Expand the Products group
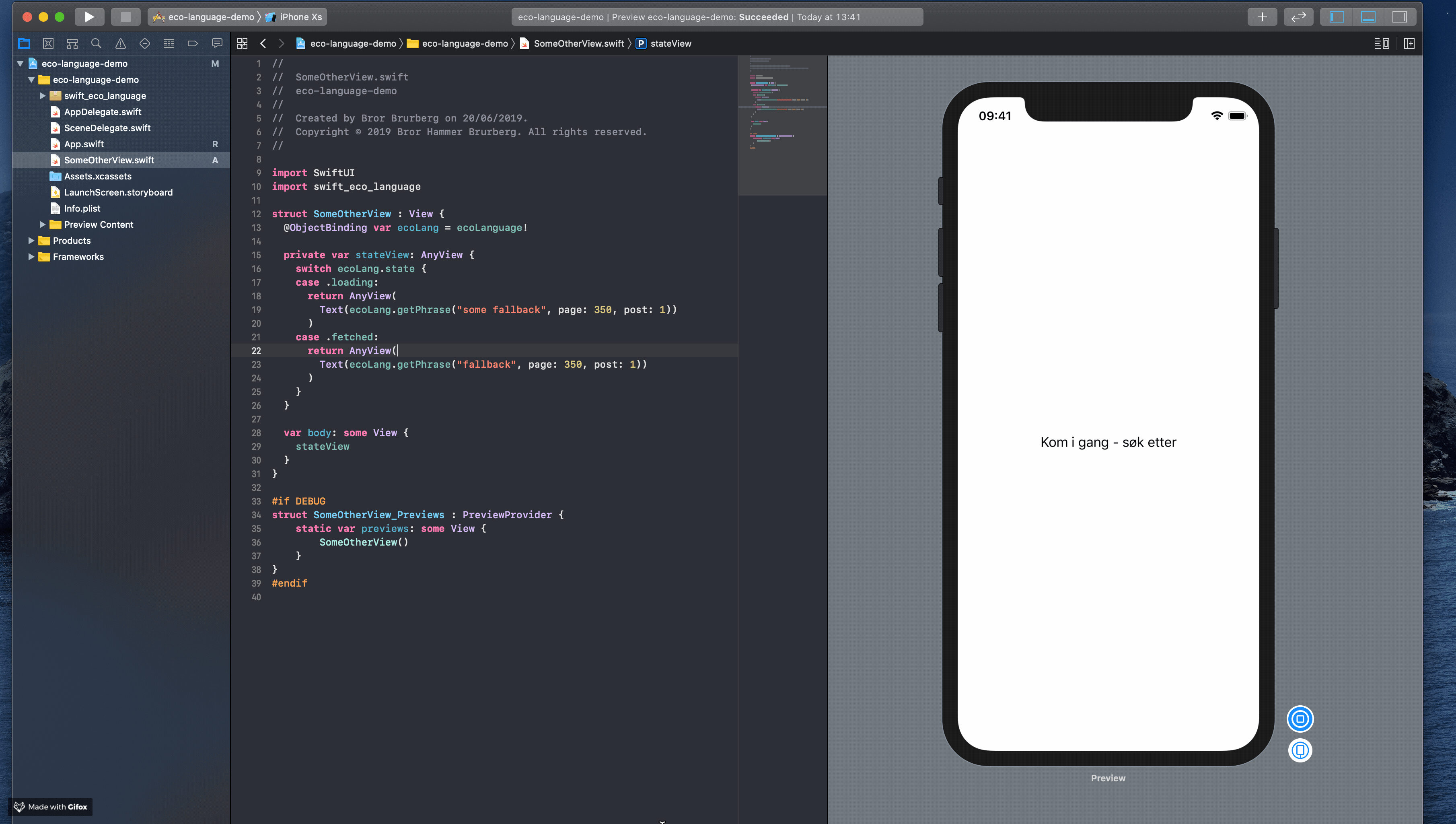The height and width of the screenshot is (824, 1456). click(x=31, y=241)
